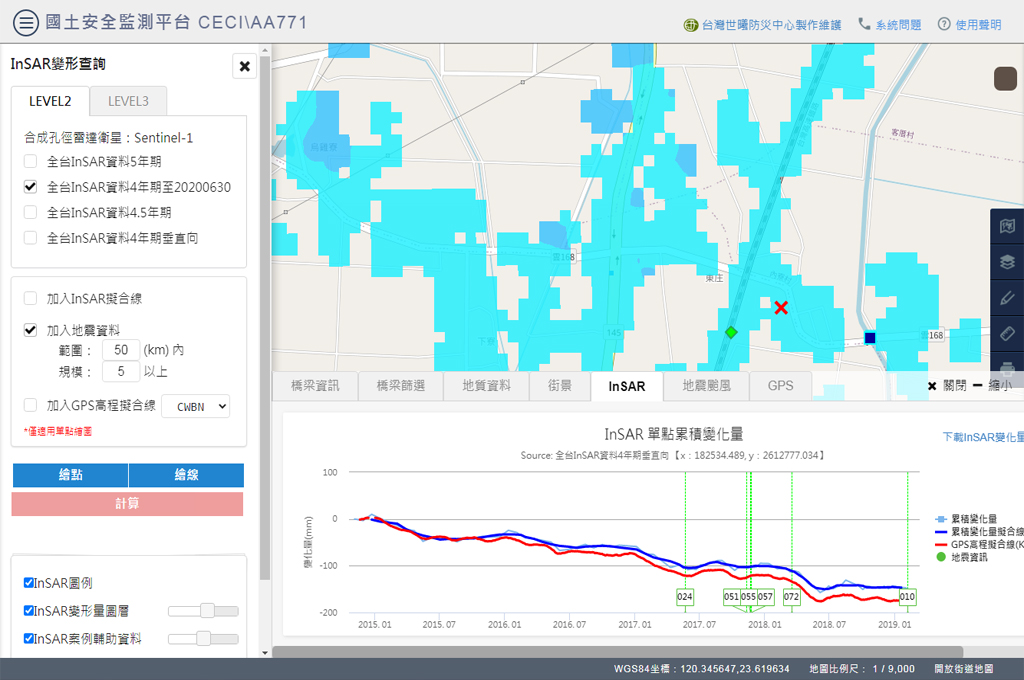This screenshot has width=1024, height=680.
Task: Close the InSAR變形查詢 panel
Action: click(244, 66)
